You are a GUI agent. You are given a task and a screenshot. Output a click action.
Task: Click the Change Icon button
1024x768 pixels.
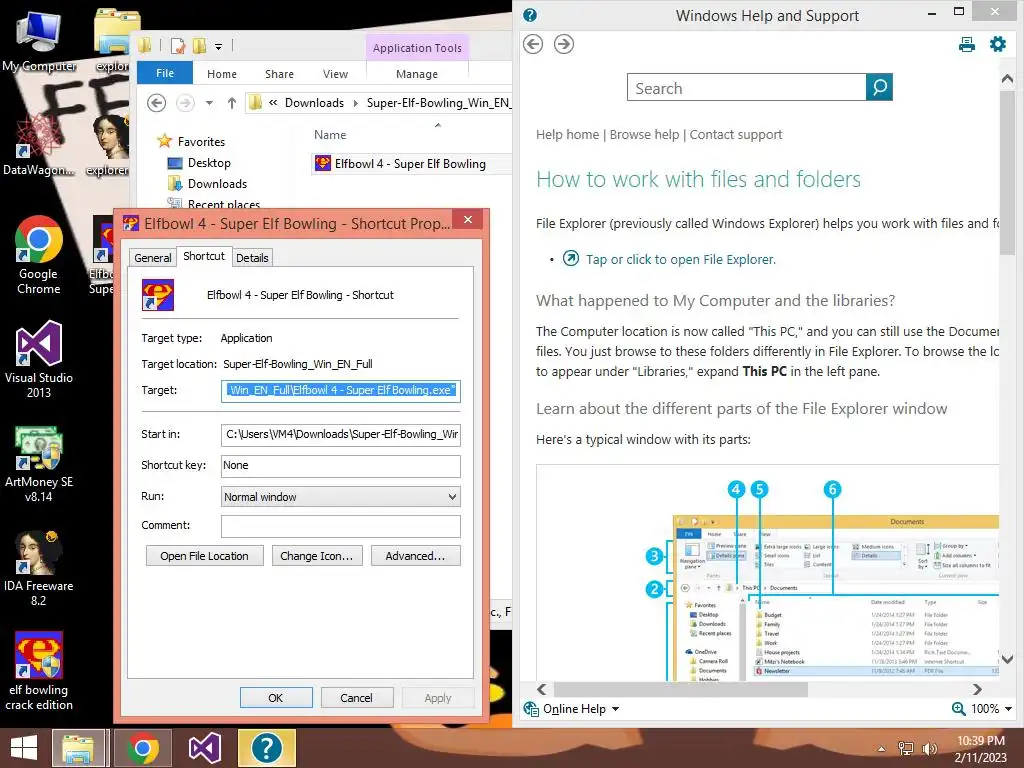pyautogui.click(x=317, y=556)
